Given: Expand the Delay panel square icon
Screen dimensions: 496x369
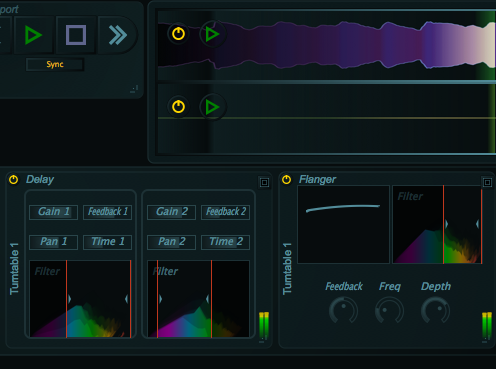Looking at the screenshot, I should (264, 182).
